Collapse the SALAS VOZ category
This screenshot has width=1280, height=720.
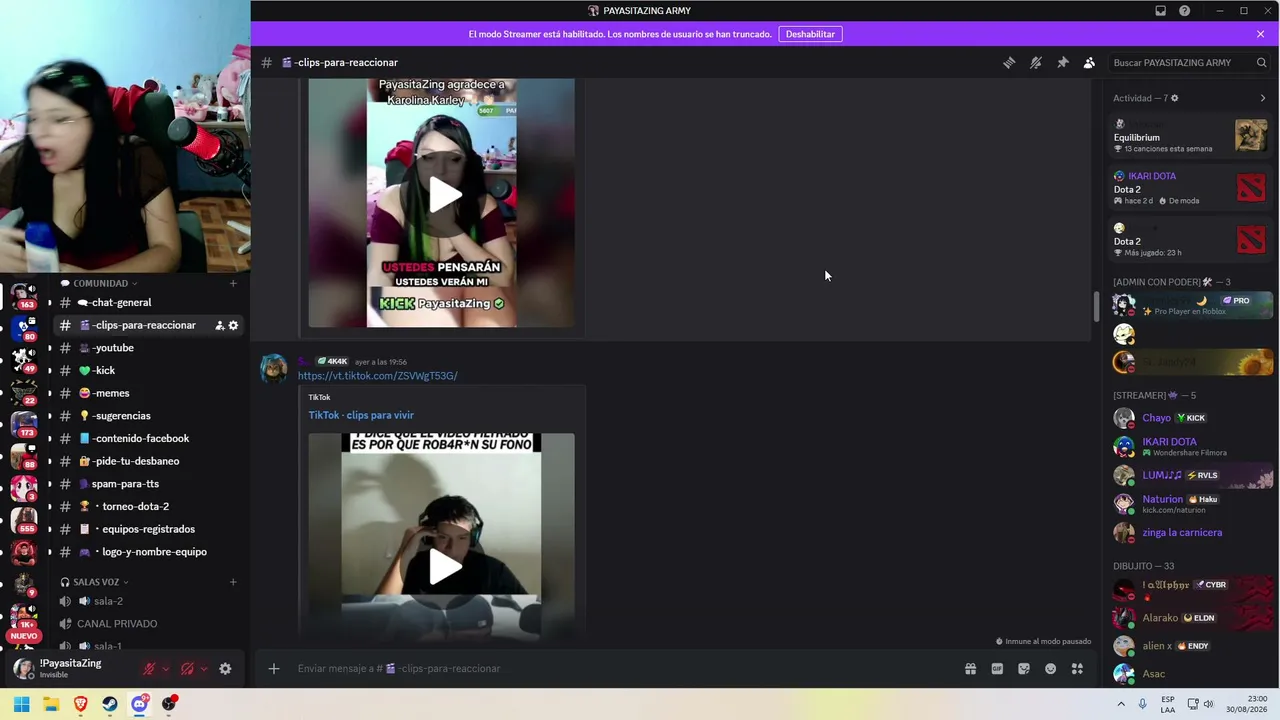[x=95, y=582]
